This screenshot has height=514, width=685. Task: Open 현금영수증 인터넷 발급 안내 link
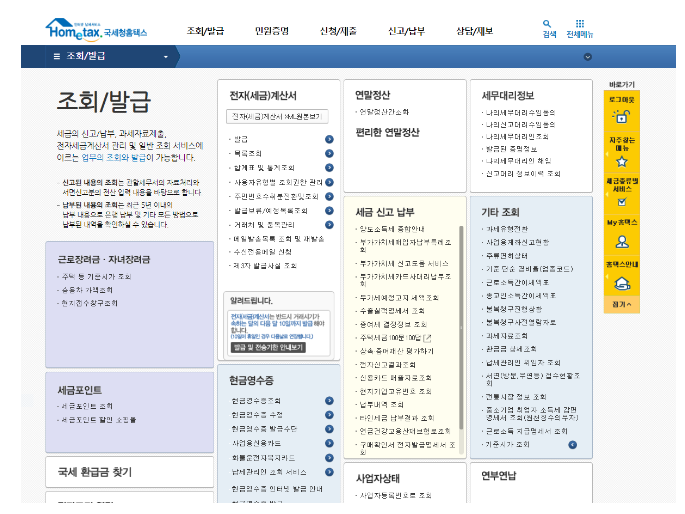coord(277,489)
